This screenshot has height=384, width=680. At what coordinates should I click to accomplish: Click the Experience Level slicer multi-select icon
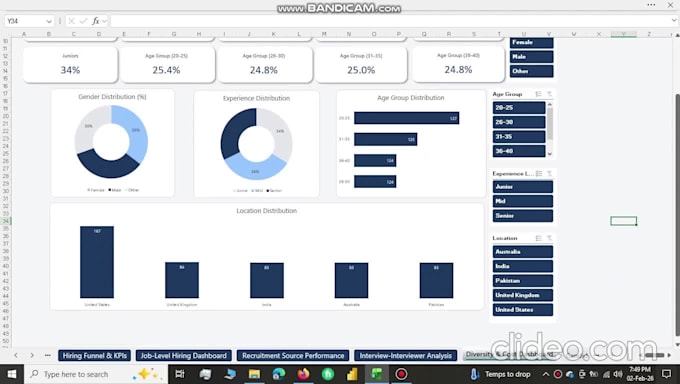539,174
